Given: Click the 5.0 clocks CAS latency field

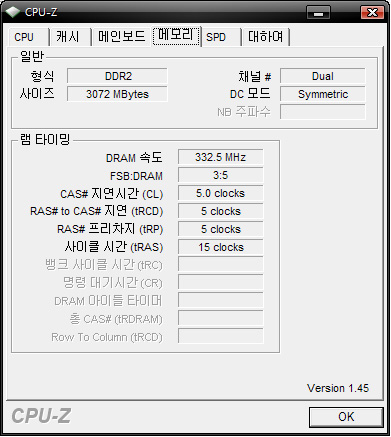Looking at the screenshot, I should coord(221,193).
